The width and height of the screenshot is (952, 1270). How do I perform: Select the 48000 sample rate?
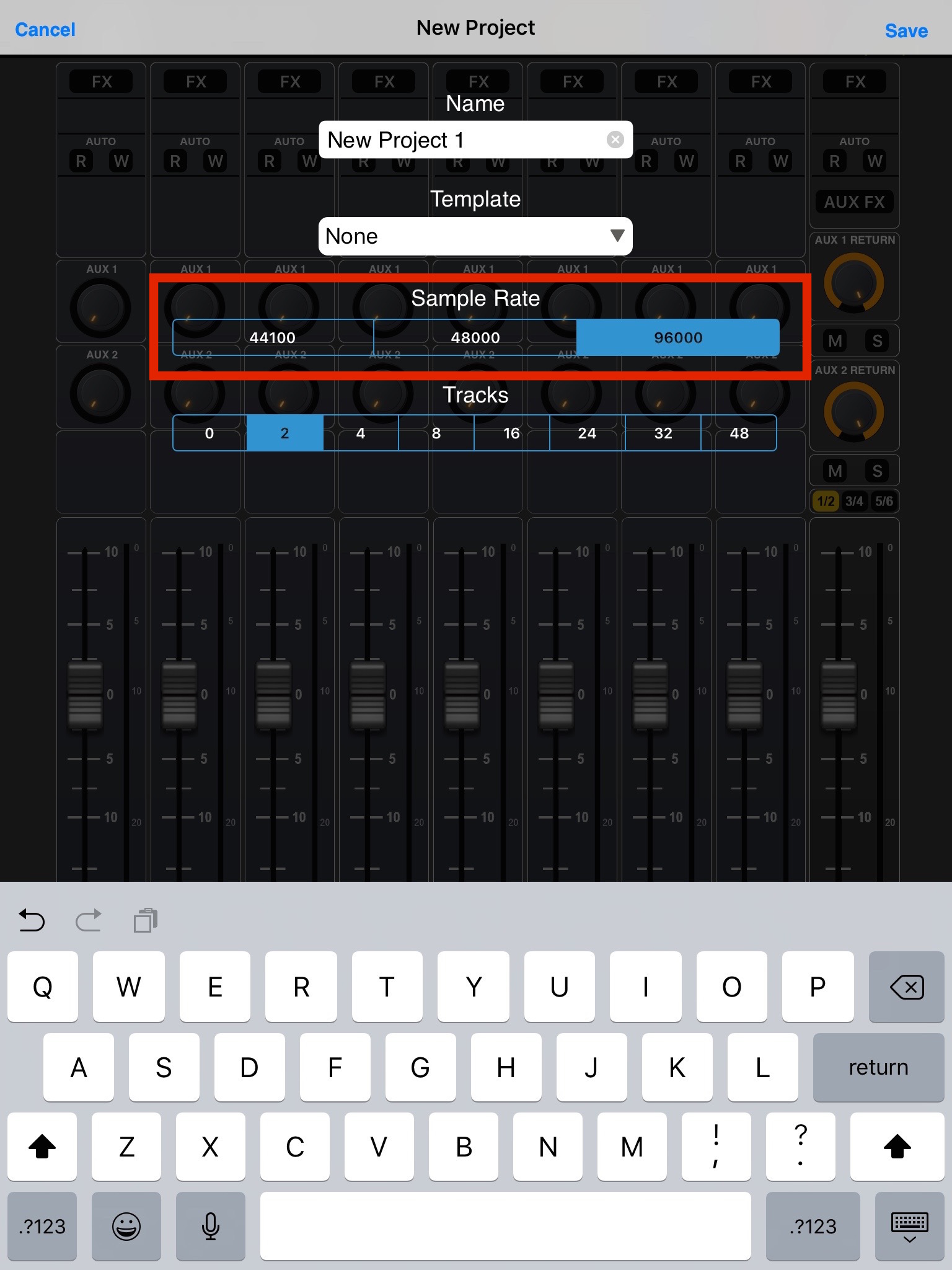pos(475,337)
